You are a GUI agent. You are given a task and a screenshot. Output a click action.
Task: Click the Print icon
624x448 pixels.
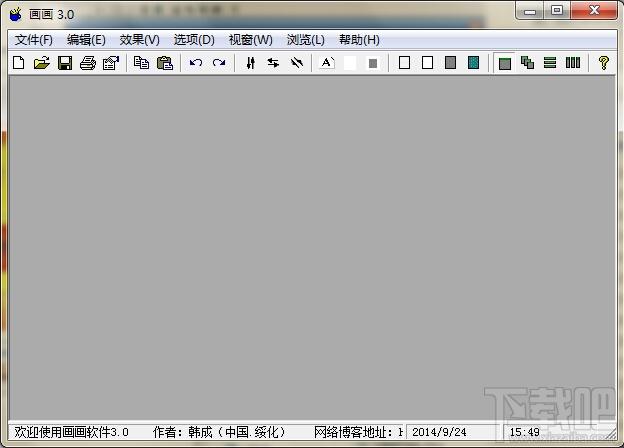pyautogui.click(x=88, y=63)
